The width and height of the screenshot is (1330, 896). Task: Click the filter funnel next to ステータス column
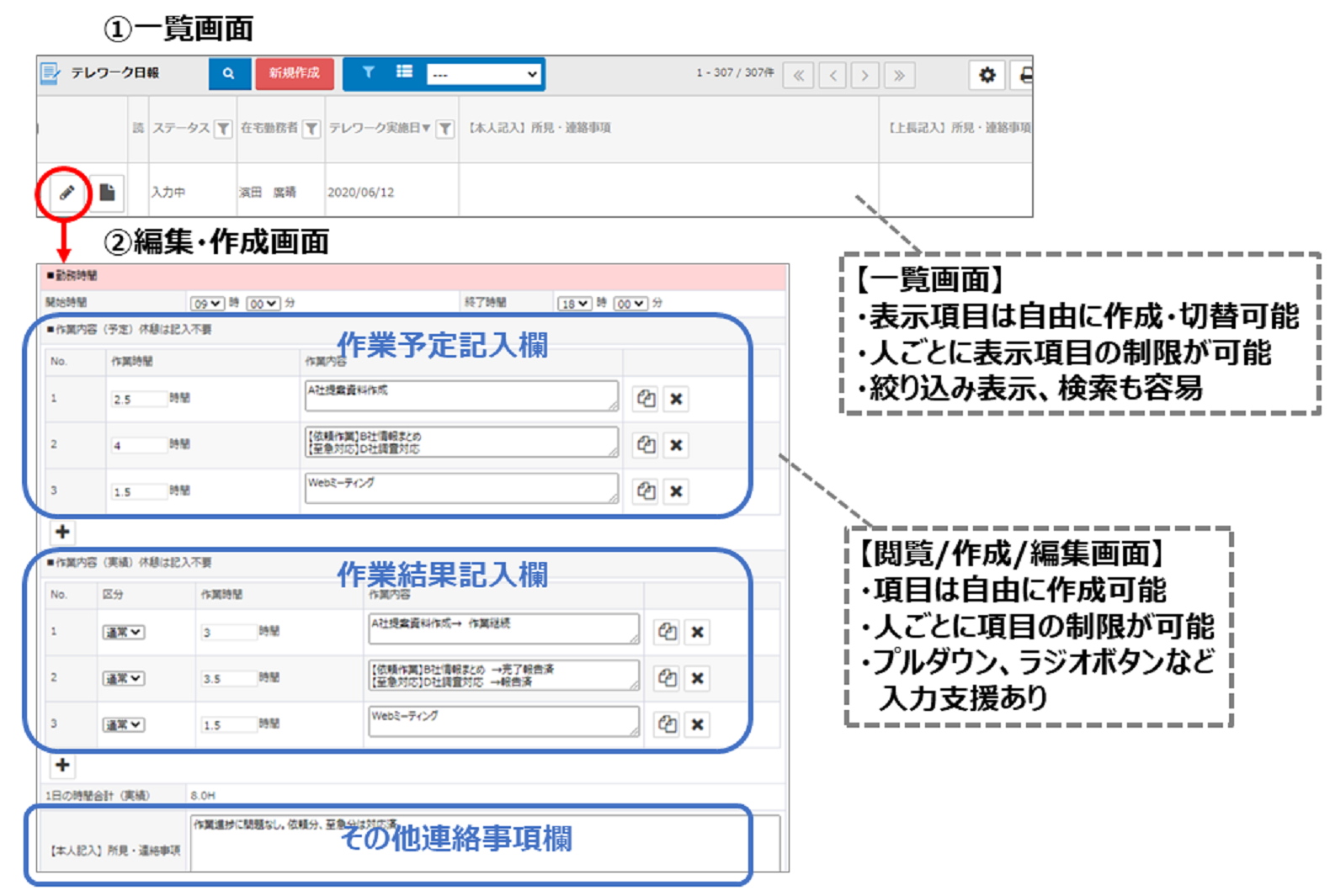click(223, 129)
